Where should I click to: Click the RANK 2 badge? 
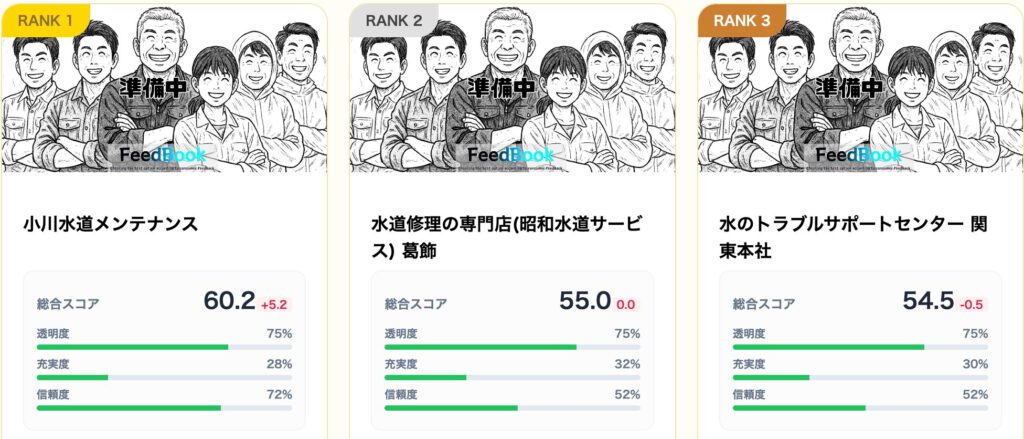tap(393, 18)
